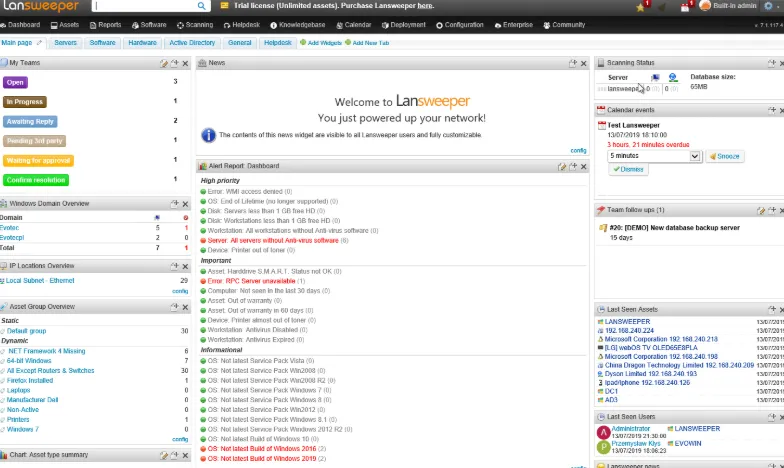Viewport: 784px width, 468px height.
Task: Switch to the General dashboard tab
Action: (x=240, y=43)
